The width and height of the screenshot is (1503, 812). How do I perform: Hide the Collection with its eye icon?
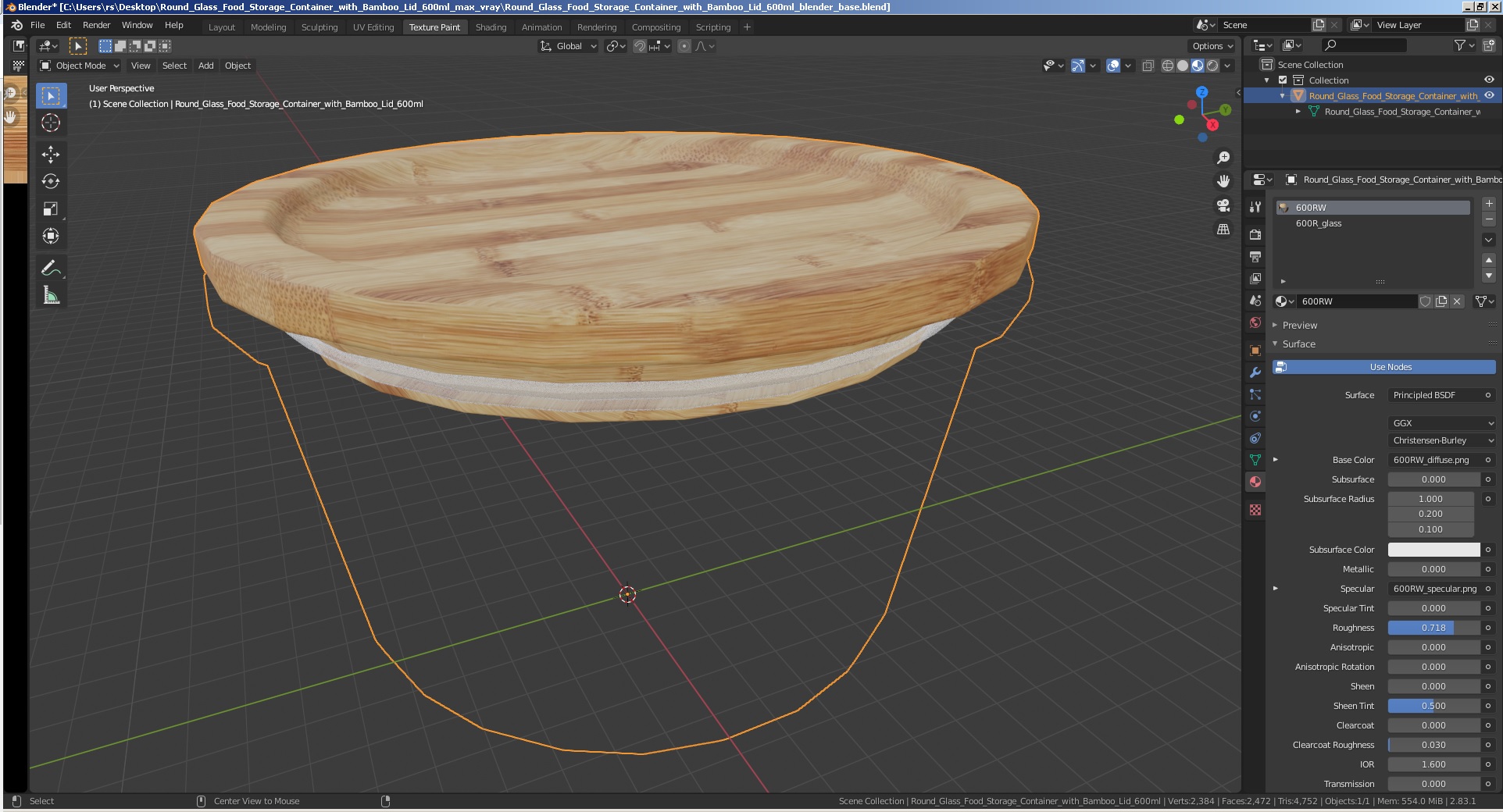click(1489, 80)
